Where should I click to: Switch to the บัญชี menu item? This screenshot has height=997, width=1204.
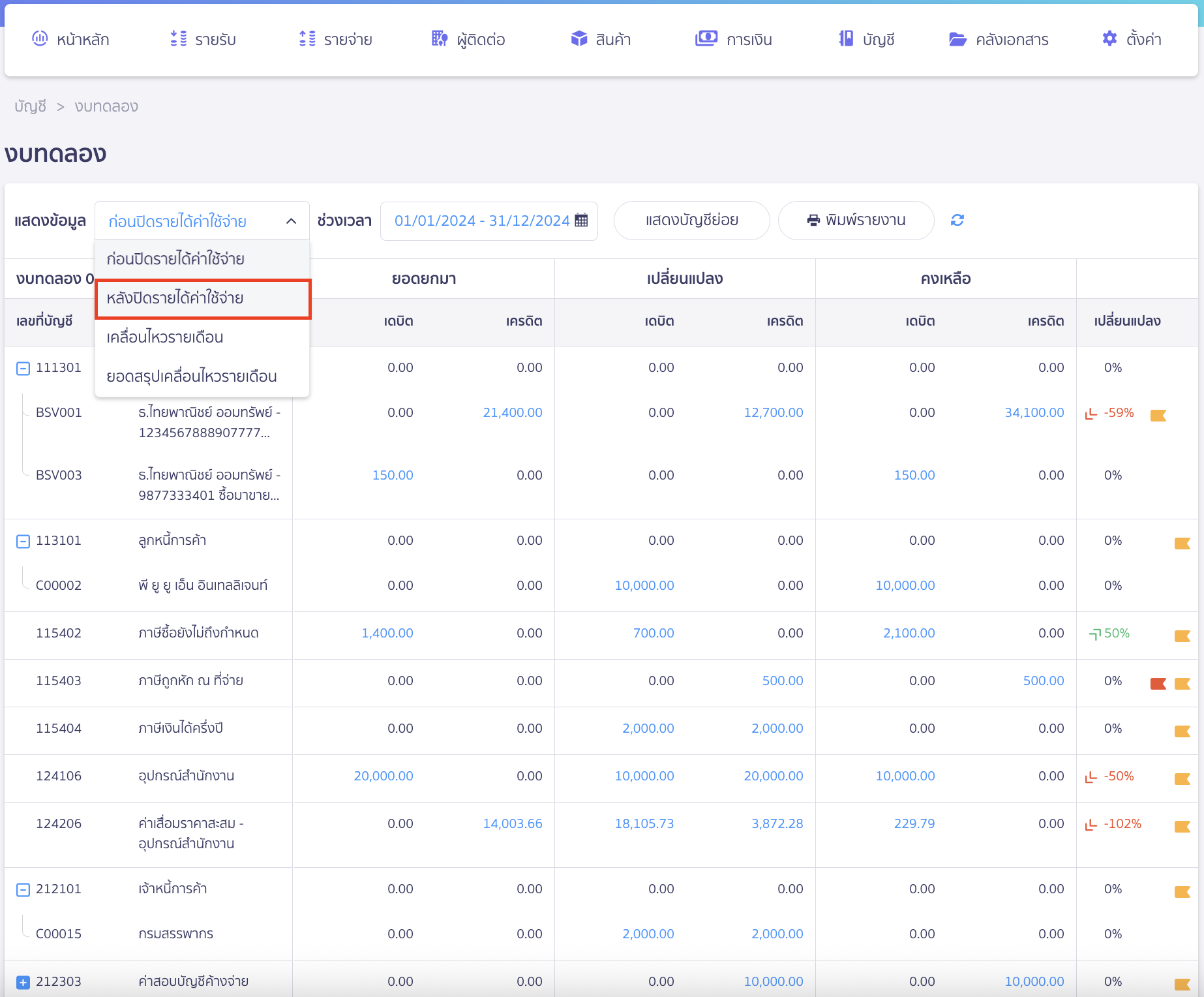click(x=846, y=38)
